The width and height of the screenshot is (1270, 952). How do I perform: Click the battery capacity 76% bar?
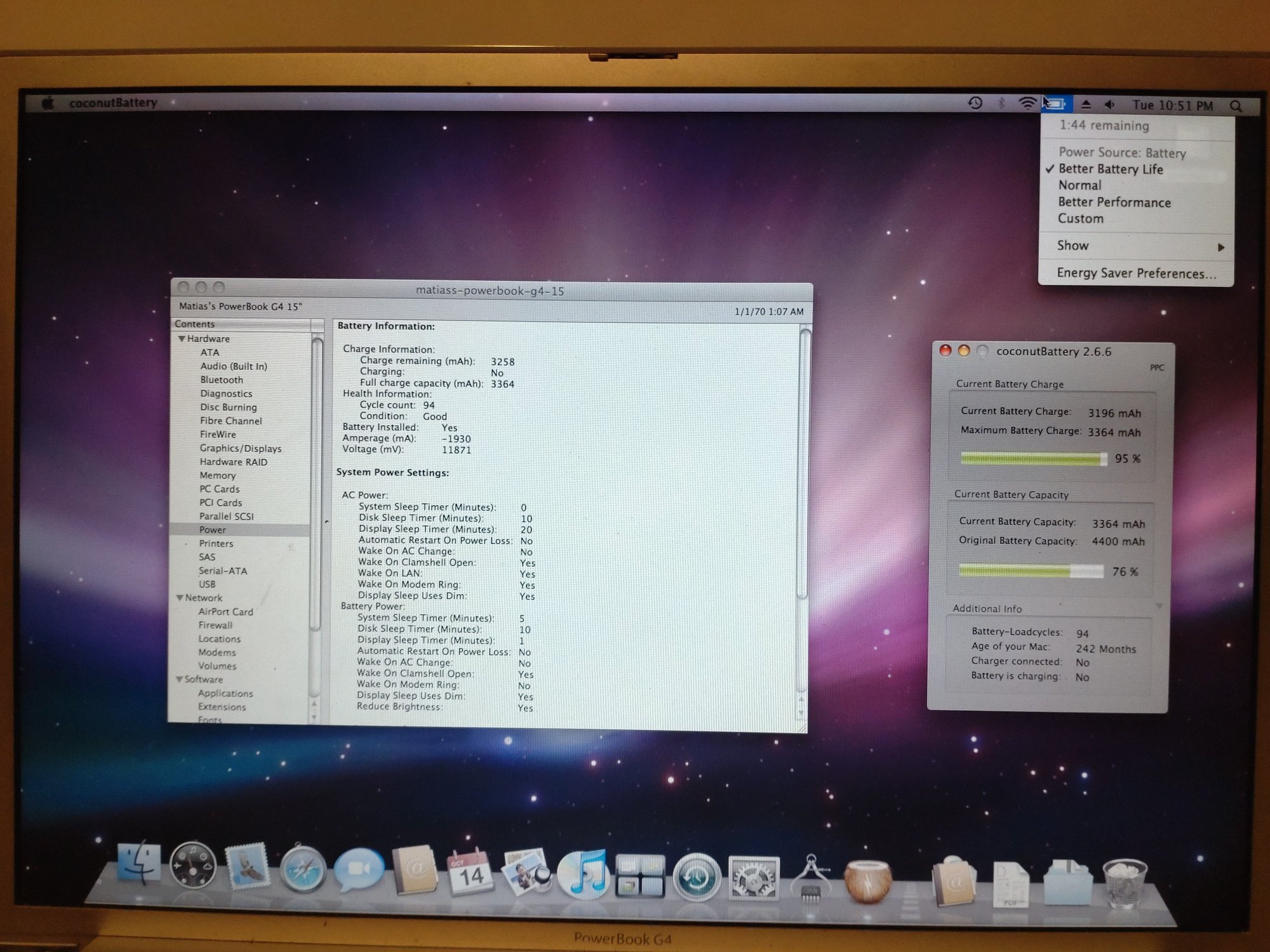(x=1031, y=571)
